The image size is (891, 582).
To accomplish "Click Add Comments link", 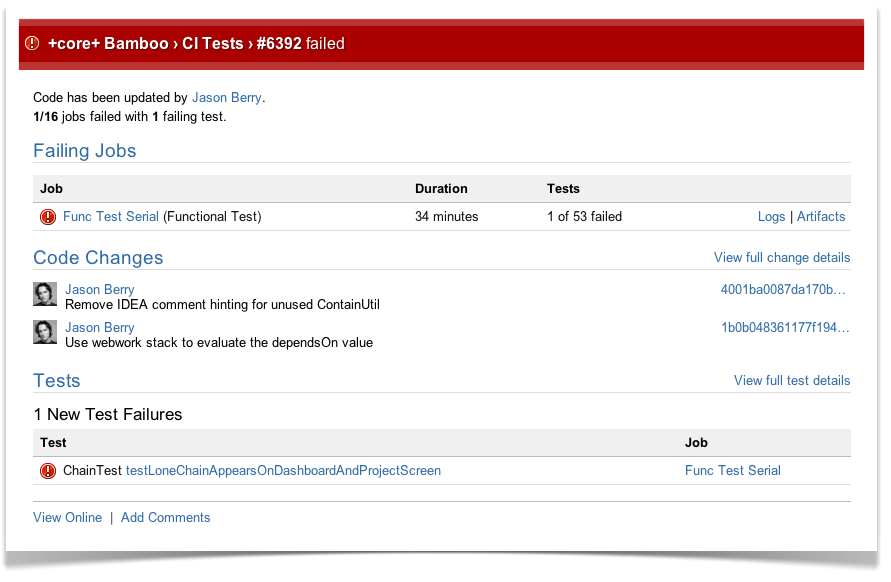I will 165,517.
